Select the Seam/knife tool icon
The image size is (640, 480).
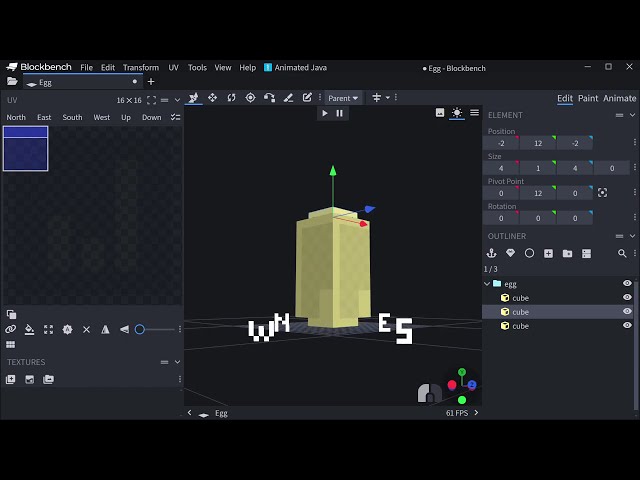click(288, 98)
